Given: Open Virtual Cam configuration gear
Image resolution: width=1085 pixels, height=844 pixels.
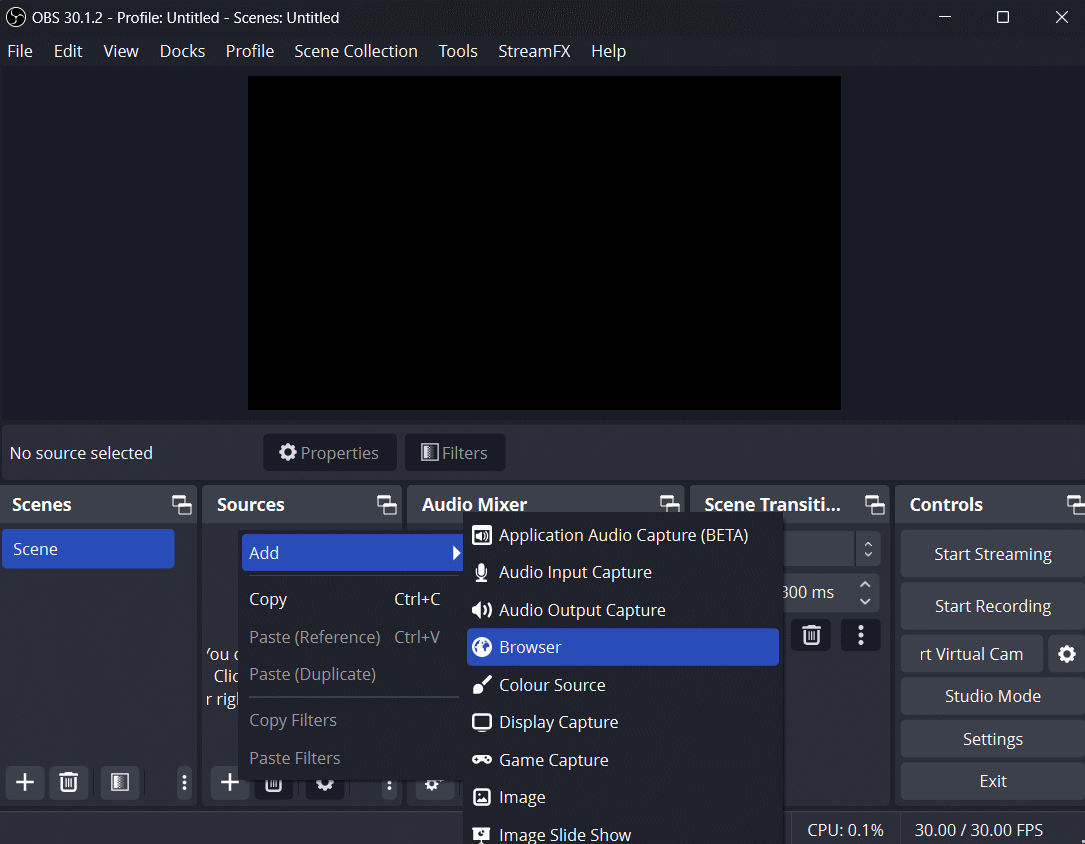Looking at the screenshot, I should click(1066, 654).
